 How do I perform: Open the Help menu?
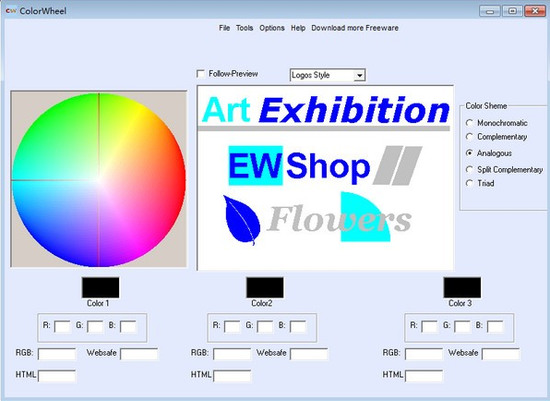tap(298, 28)
